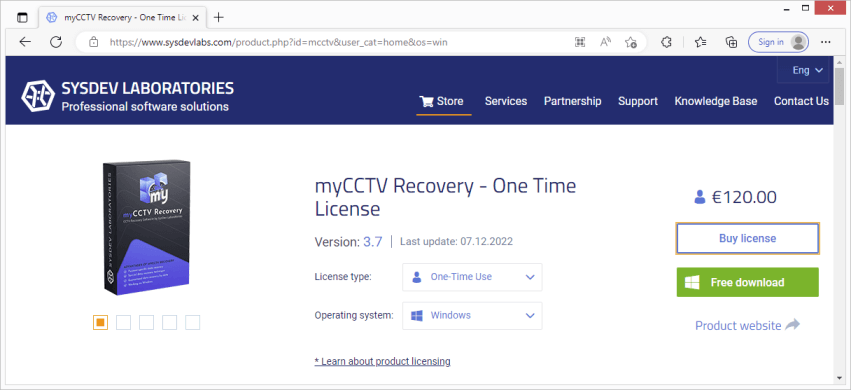Go to the Support menu item
The width and height of the screenshot is (851, 390).
pyautogui.click(x=638, y=101)
